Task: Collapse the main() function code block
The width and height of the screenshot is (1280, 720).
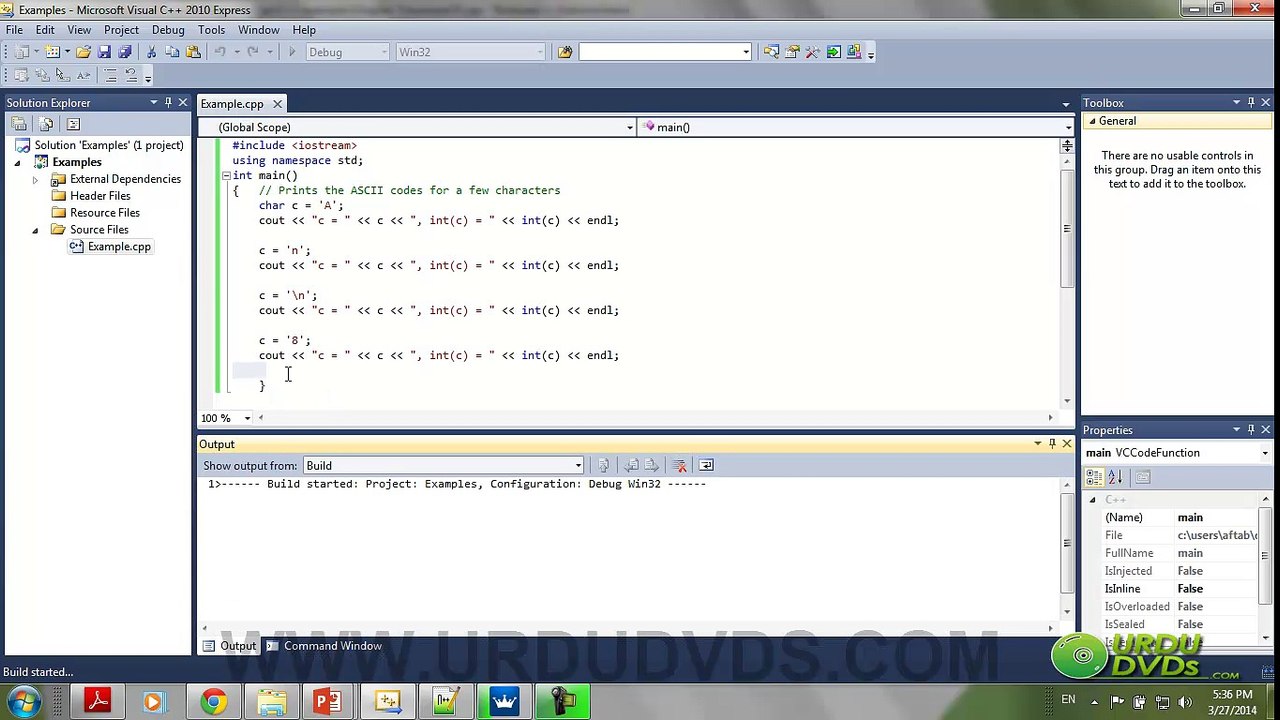Action: point(226,175)
